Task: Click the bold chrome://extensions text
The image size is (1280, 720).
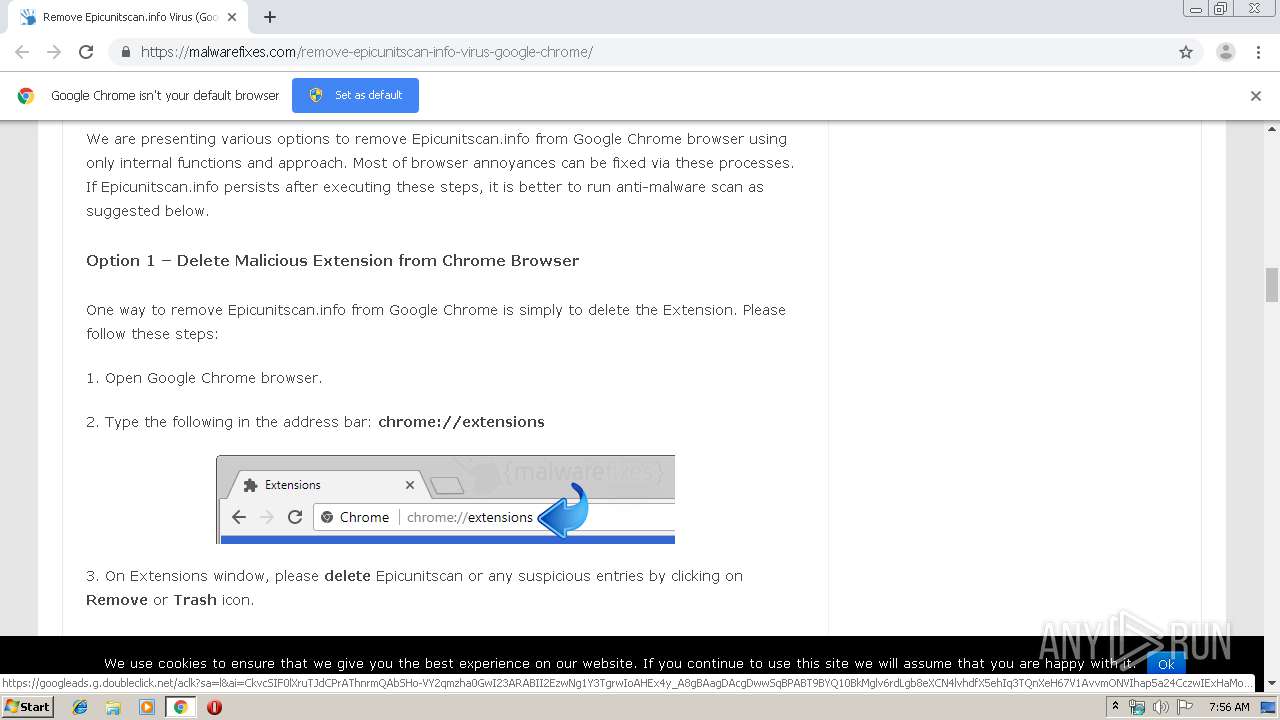Action: tap(461, 422)
